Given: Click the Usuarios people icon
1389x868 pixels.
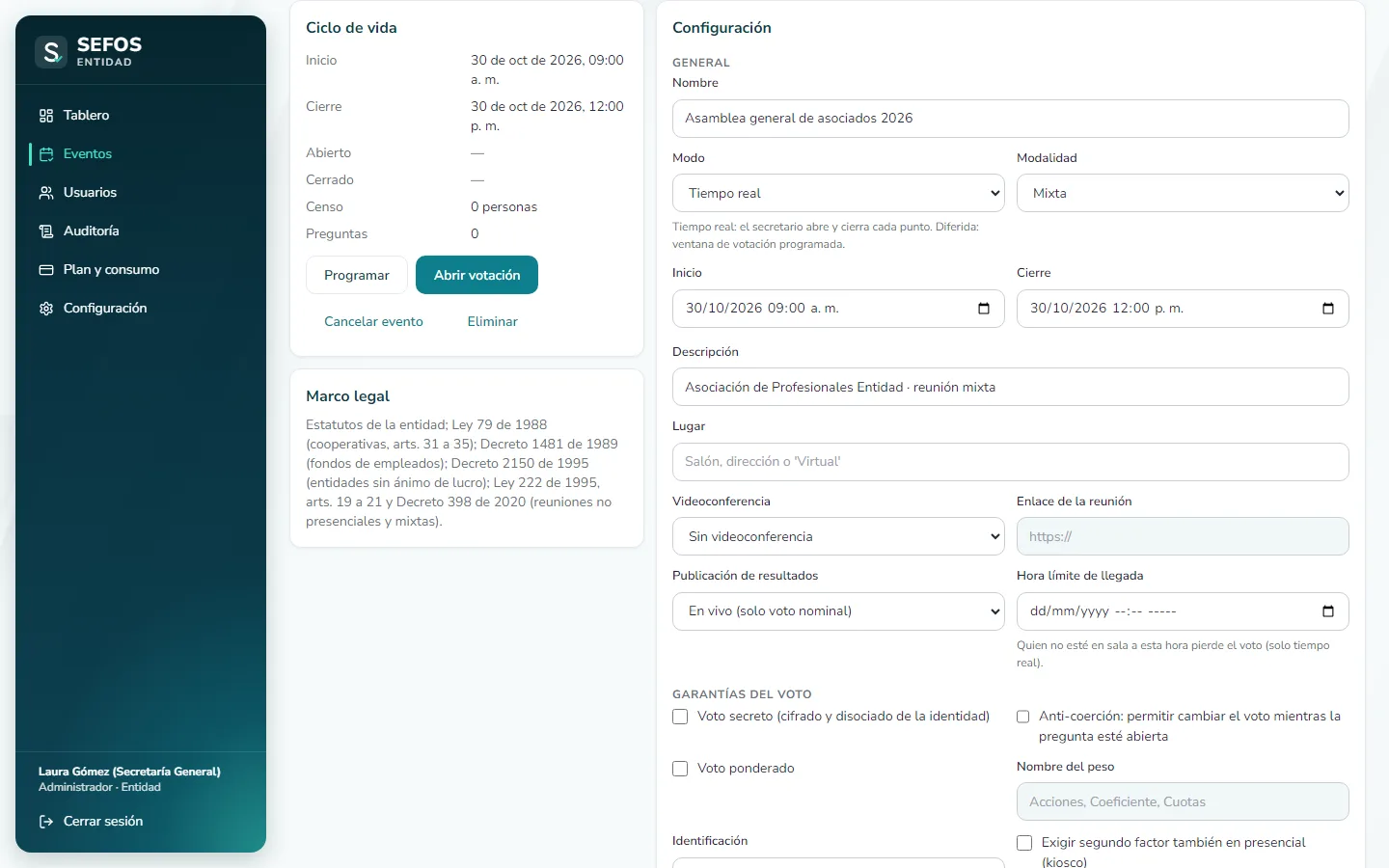Looking at the screenshot, I should 46,193.
